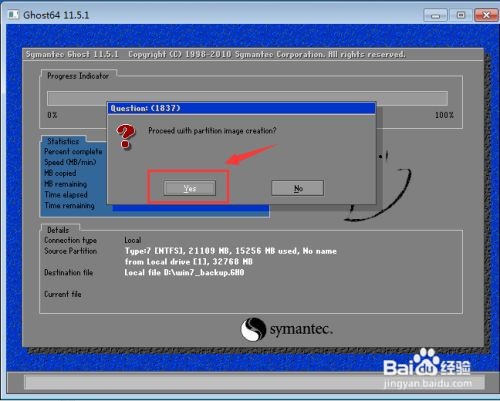The width and height of the screenshot is (500, 401).
Task: Click the Time remaining label
Action: pos(70,206)
